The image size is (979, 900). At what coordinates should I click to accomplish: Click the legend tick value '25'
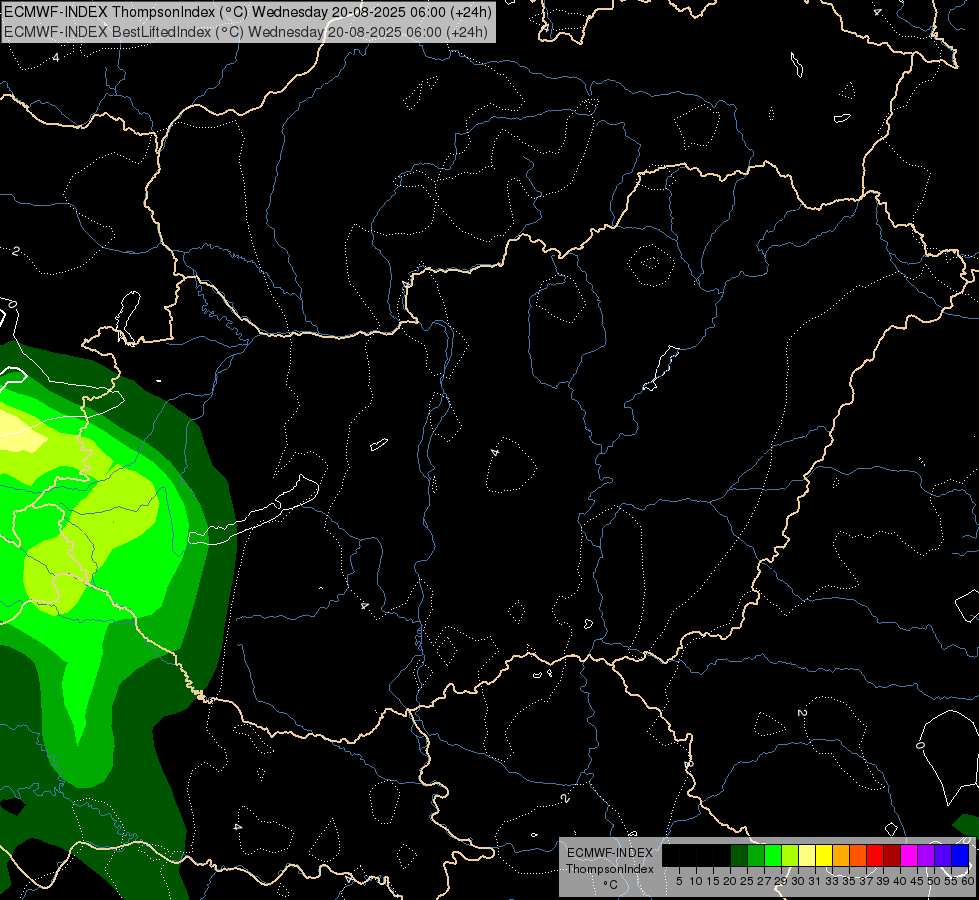[747, 881]
